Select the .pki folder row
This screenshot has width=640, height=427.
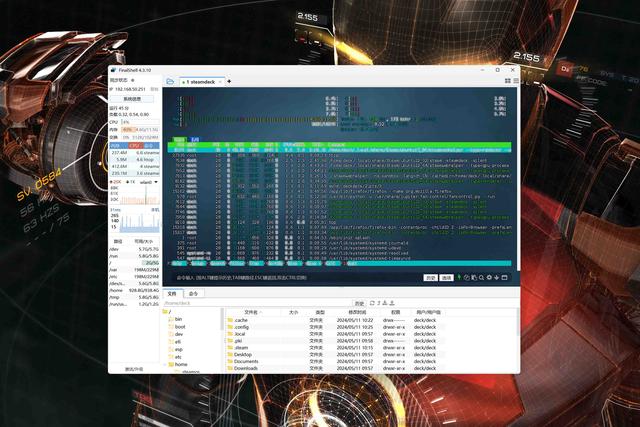pyautogui.click(x=335, y=340)
